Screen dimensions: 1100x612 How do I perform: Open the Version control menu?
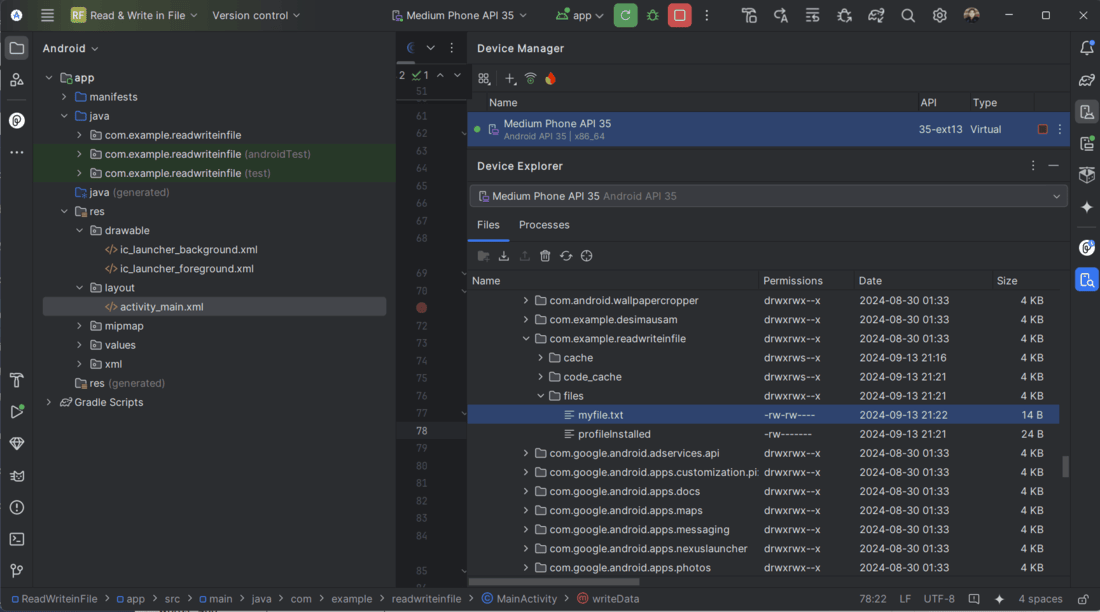click(256, 16)
